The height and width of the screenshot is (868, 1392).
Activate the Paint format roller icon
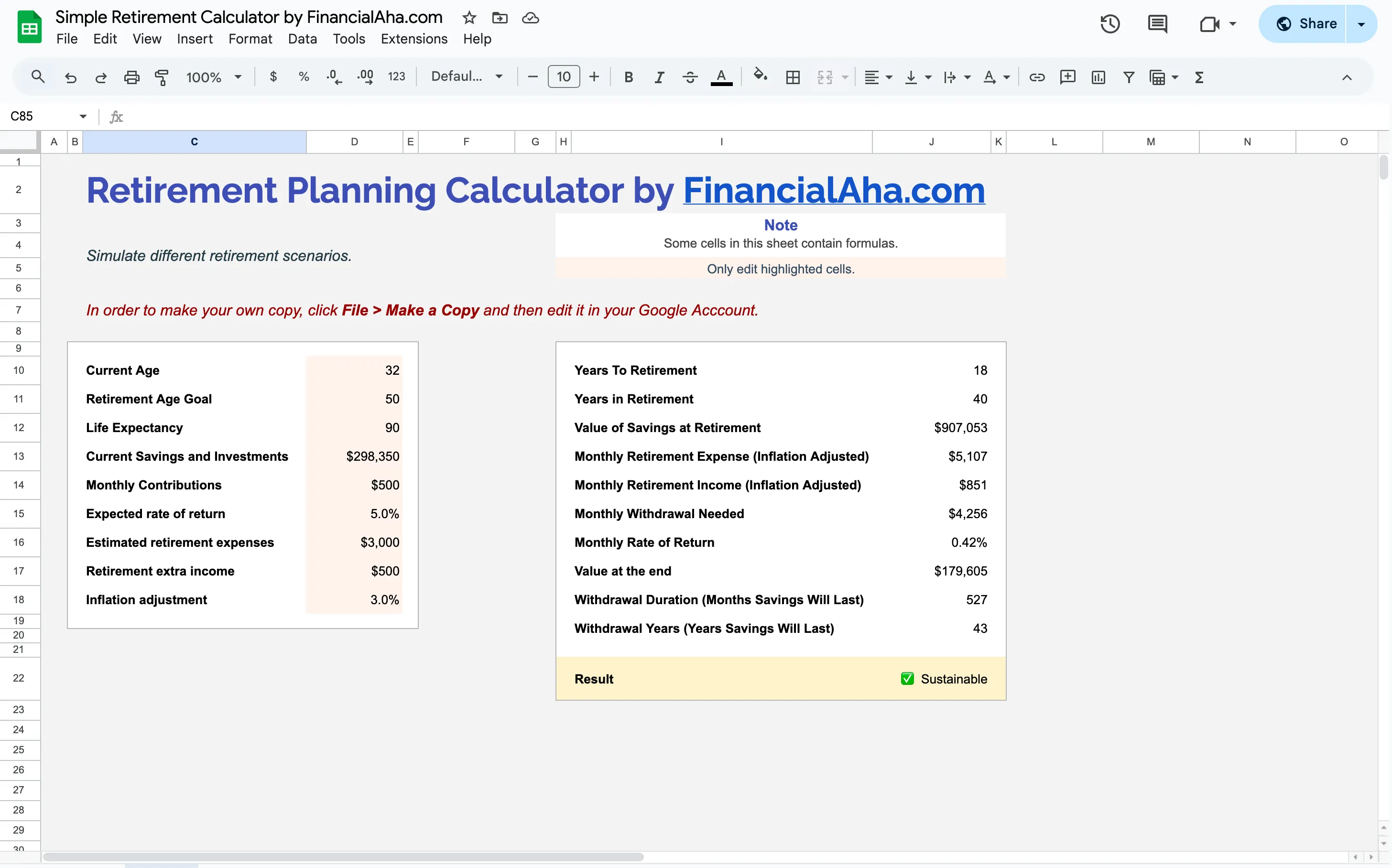[162, 77]
